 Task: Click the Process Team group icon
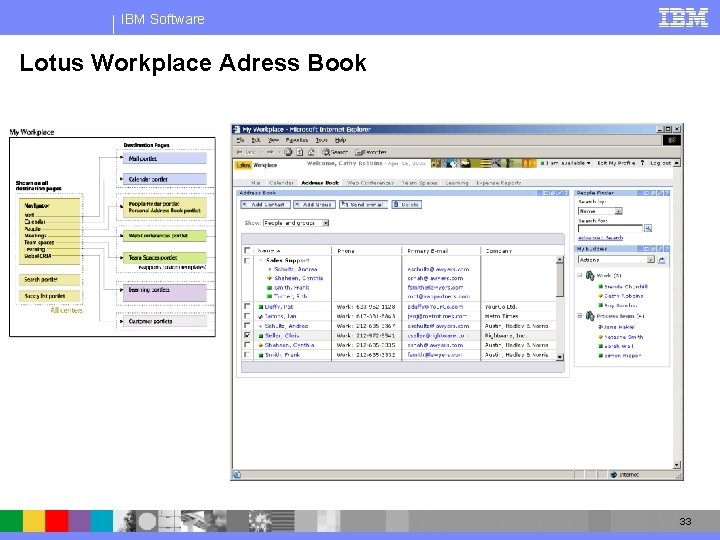coord(590,316)
